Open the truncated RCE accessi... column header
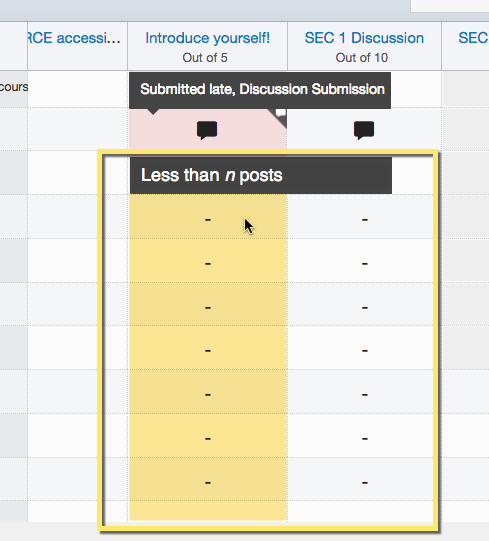 [74, 38]
